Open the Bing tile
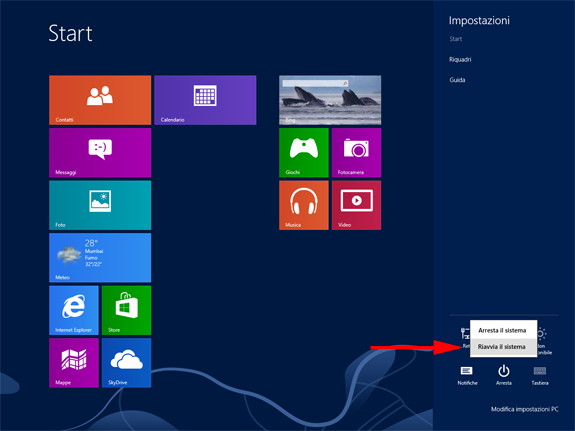 tap(330, 100)
